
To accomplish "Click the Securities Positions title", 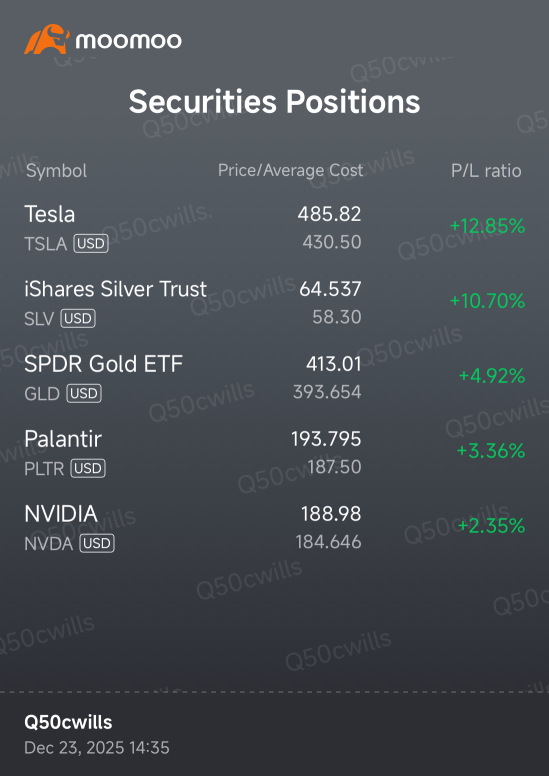I will (274, 101).
